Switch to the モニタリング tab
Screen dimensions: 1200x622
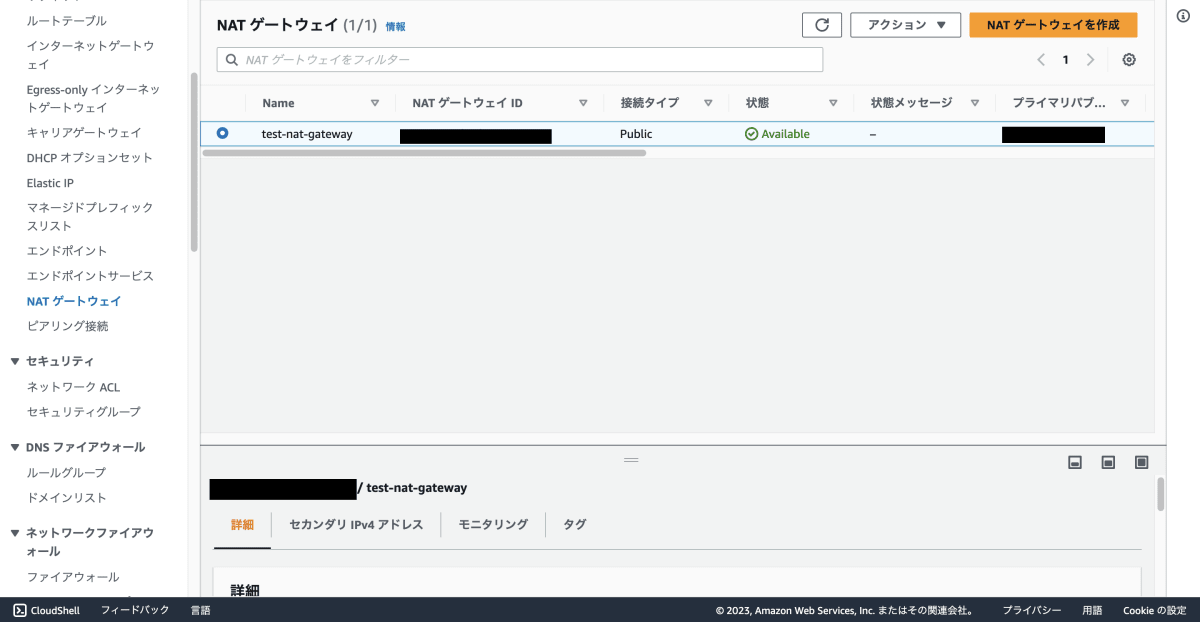pos(493,524)
